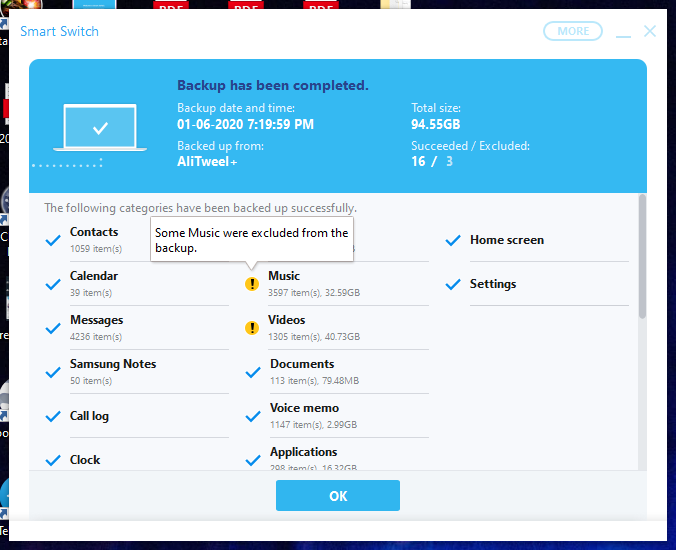Select the Home screen category label
Image resolution: width=676 pixels, height=550 pixels.
(507, 240)
